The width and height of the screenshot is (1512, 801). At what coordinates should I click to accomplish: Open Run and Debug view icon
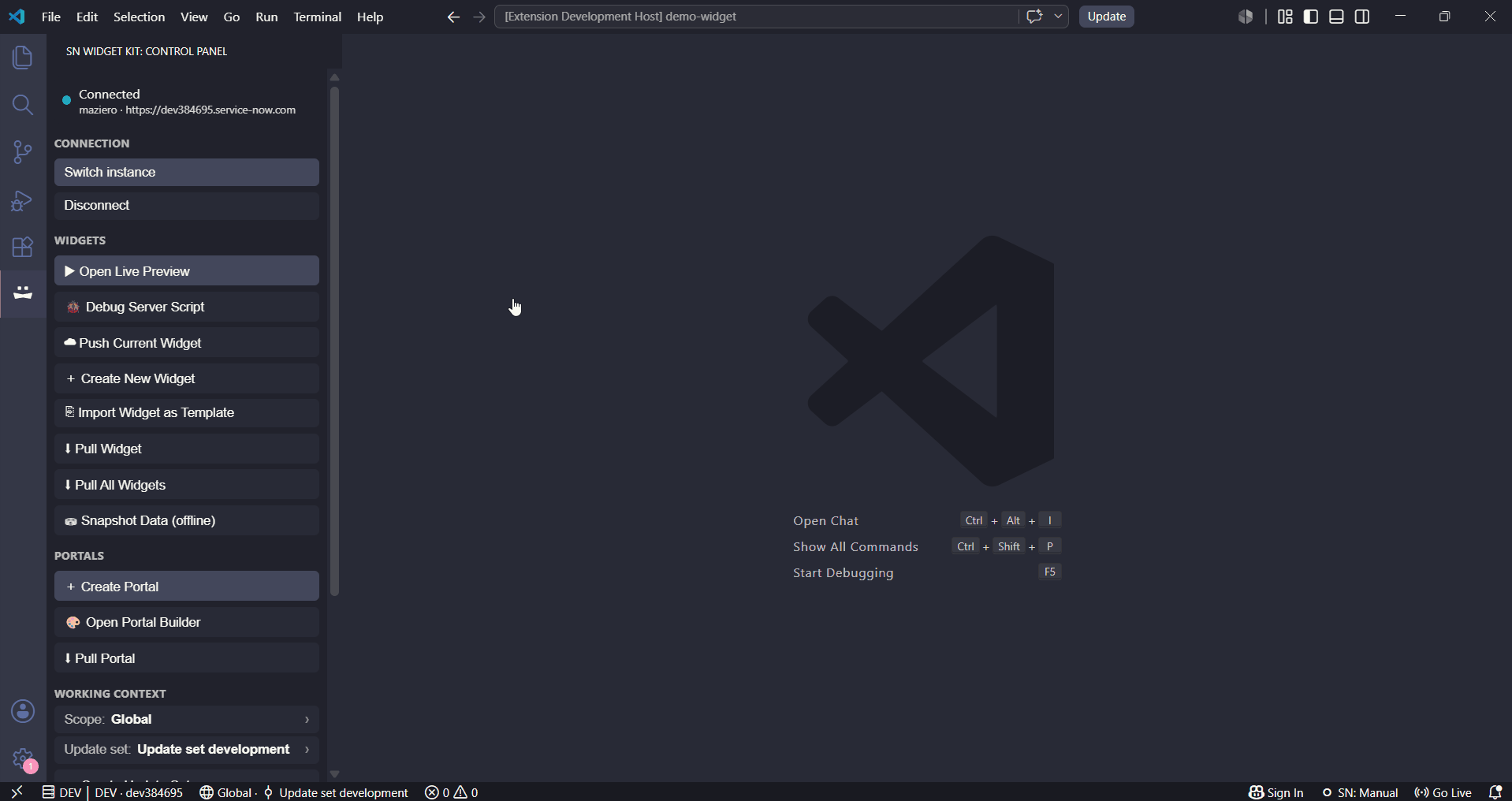[x=23, y=200]
